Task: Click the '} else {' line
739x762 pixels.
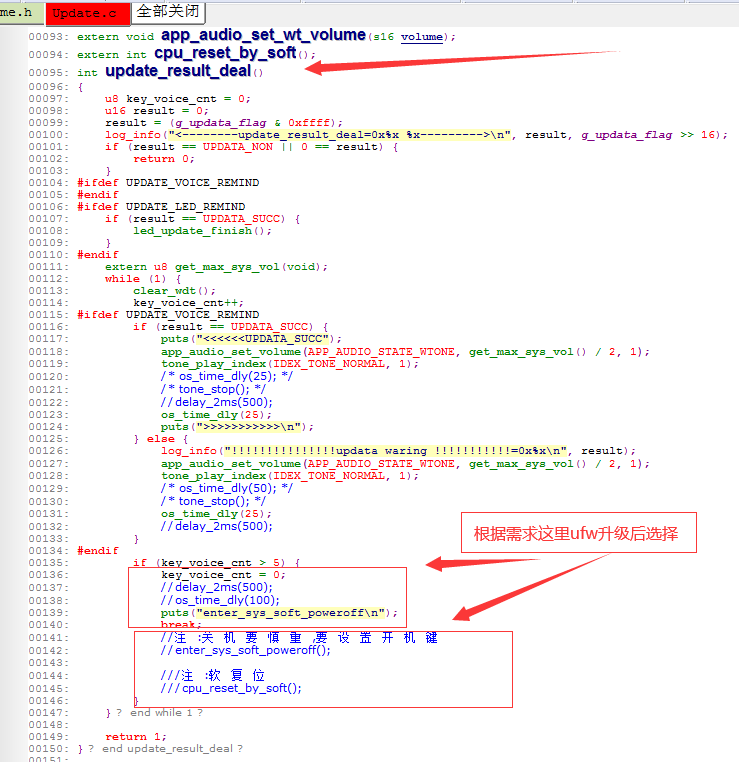Action: pos(161,439)
